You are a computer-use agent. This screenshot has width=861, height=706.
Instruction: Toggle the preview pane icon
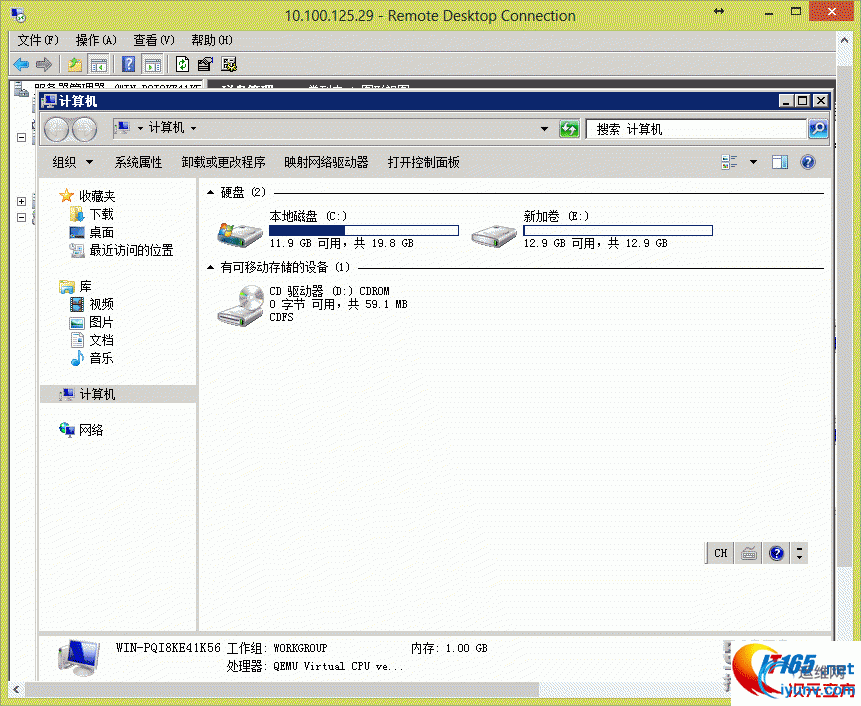click(x=780, y=162)
